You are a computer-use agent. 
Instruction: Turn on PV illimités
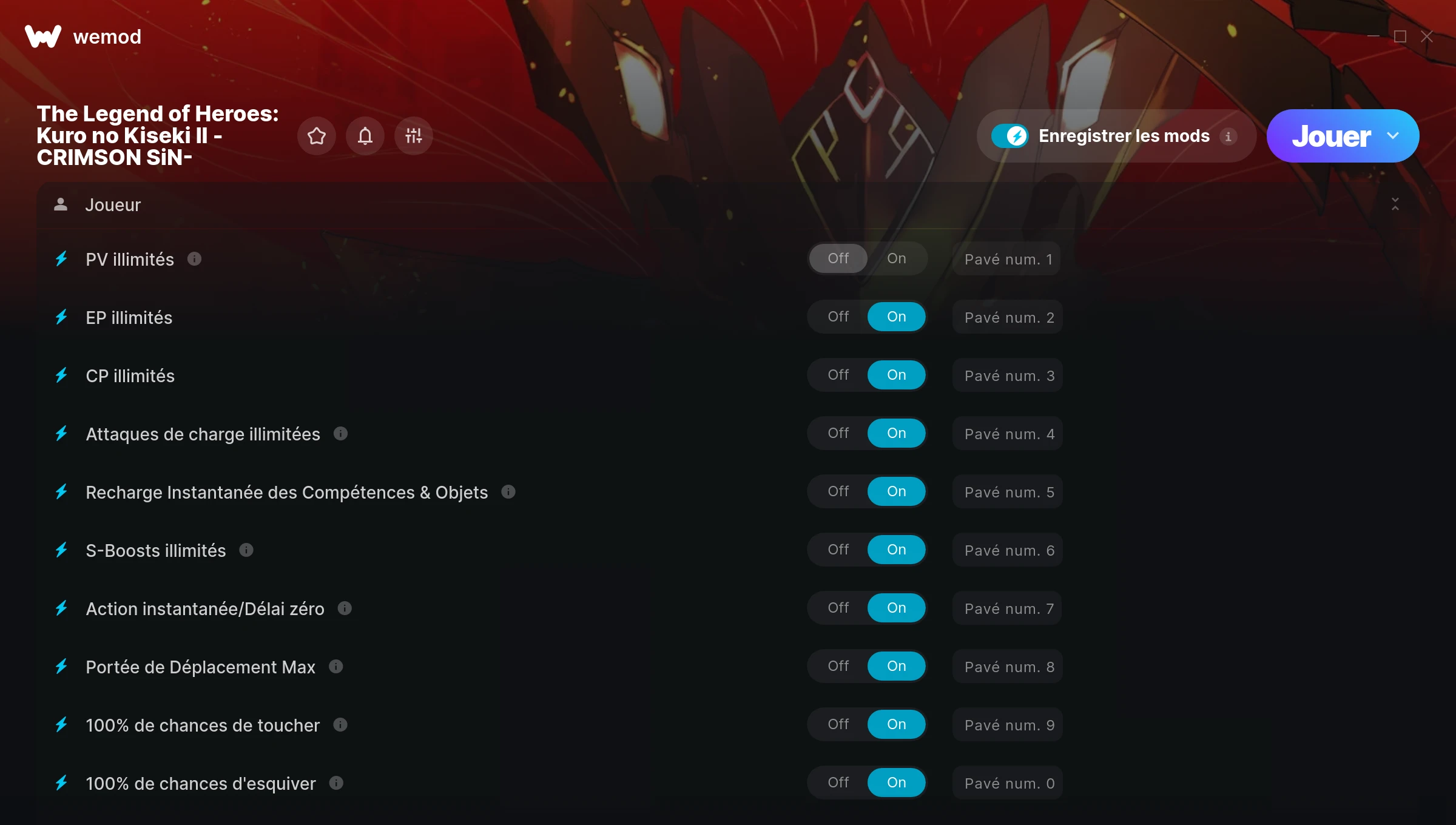897,258
